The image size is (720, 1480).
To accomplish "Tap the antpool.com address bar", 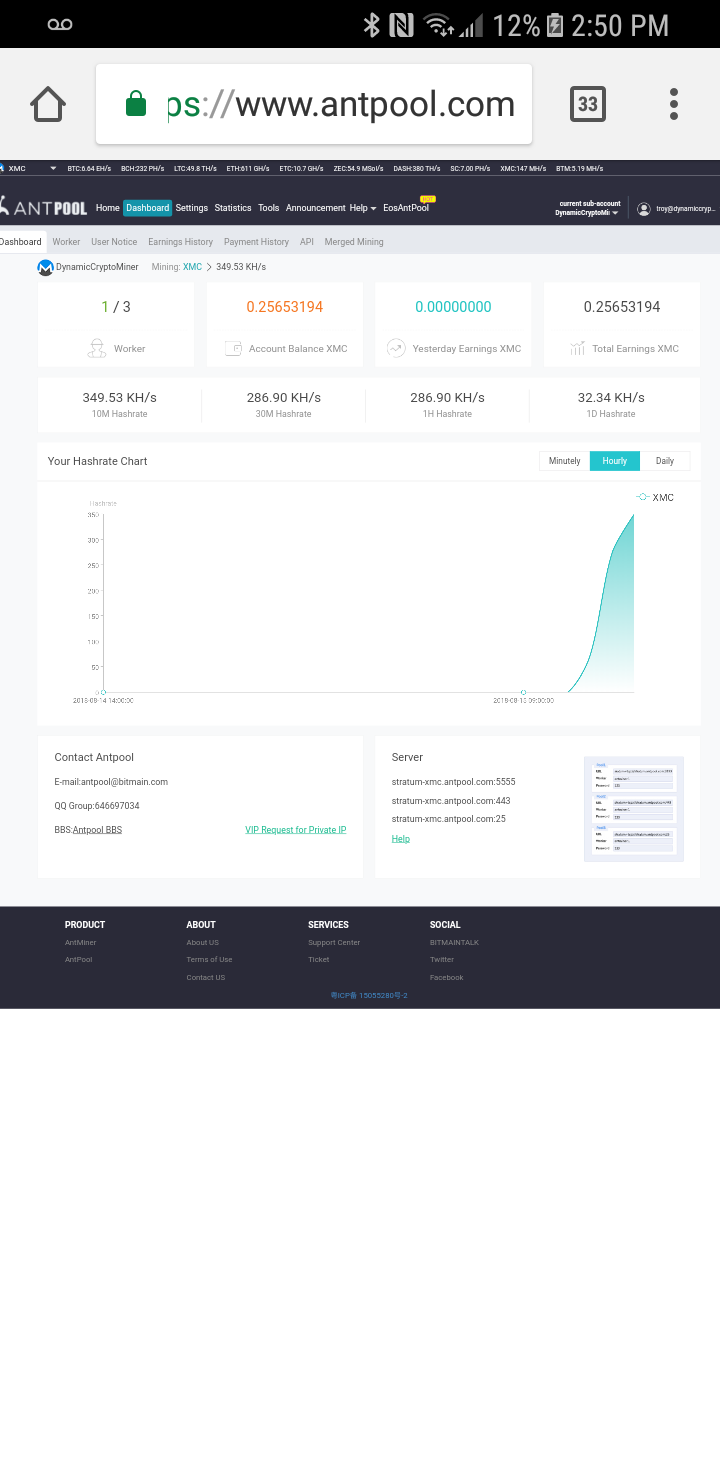I will [x=314, y=104].
